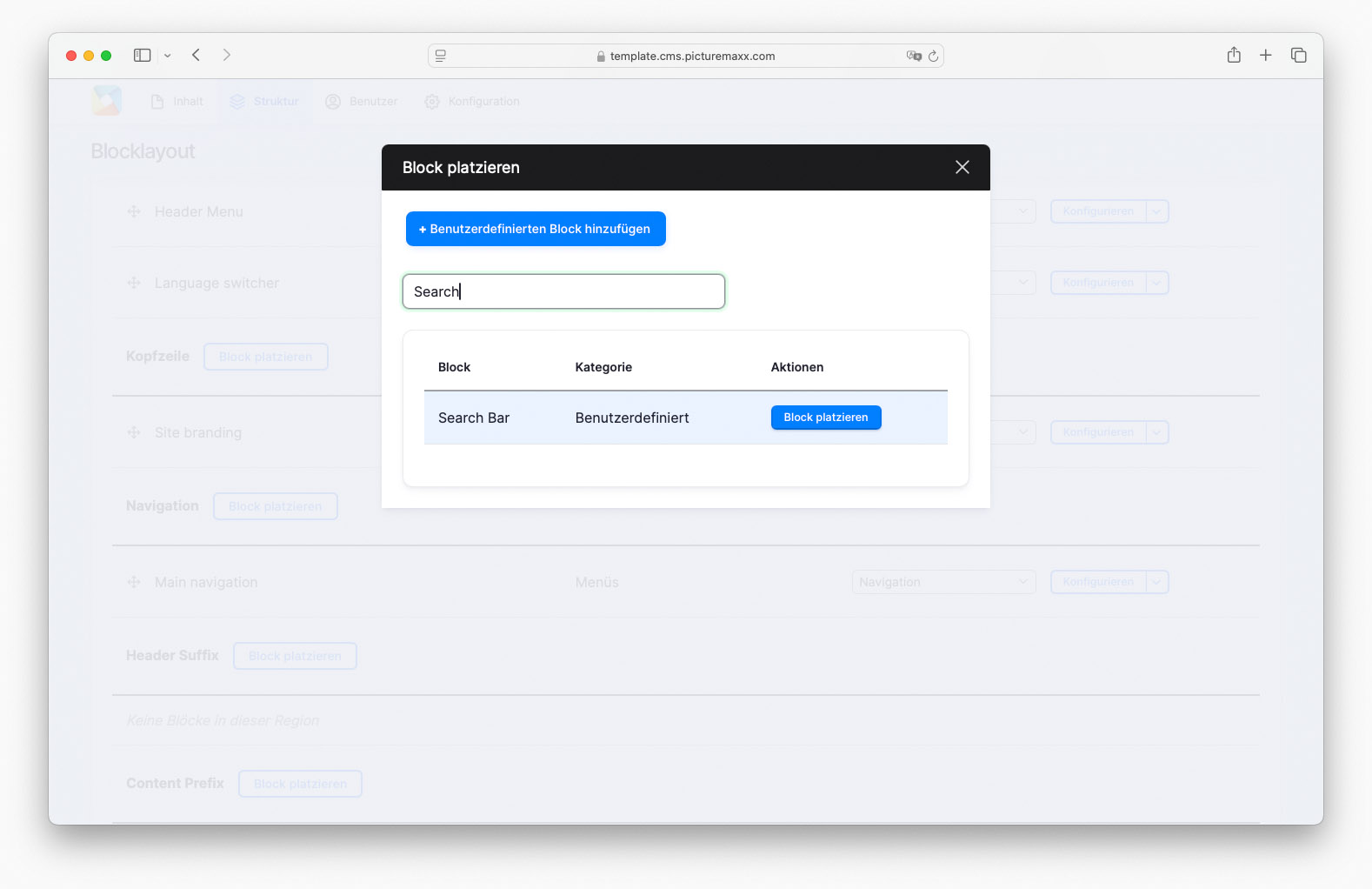Open the Language switcher region dropdown
1372x889 pixels.
(1014, 283)
